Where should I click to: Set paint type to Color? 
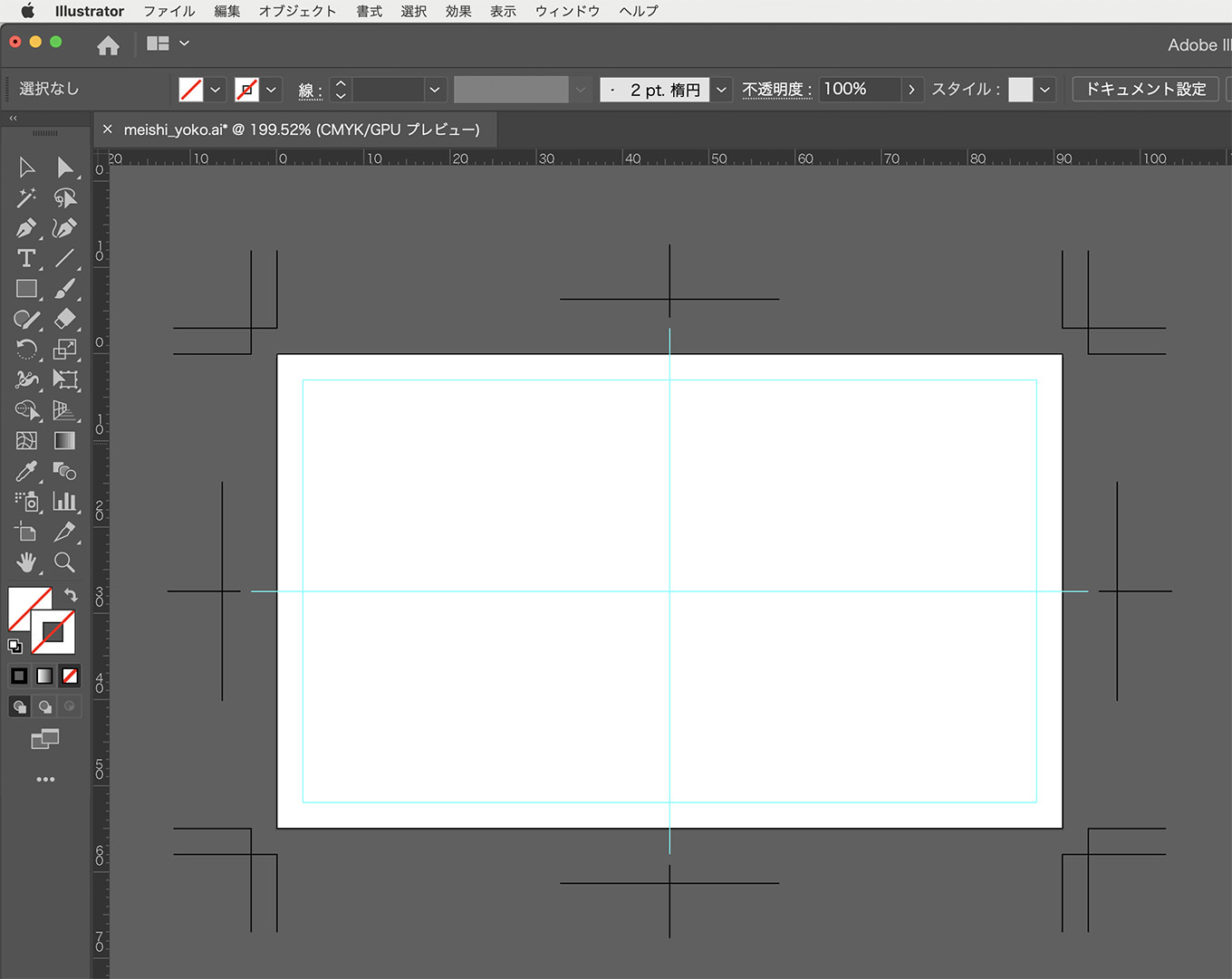coord(19,676)
